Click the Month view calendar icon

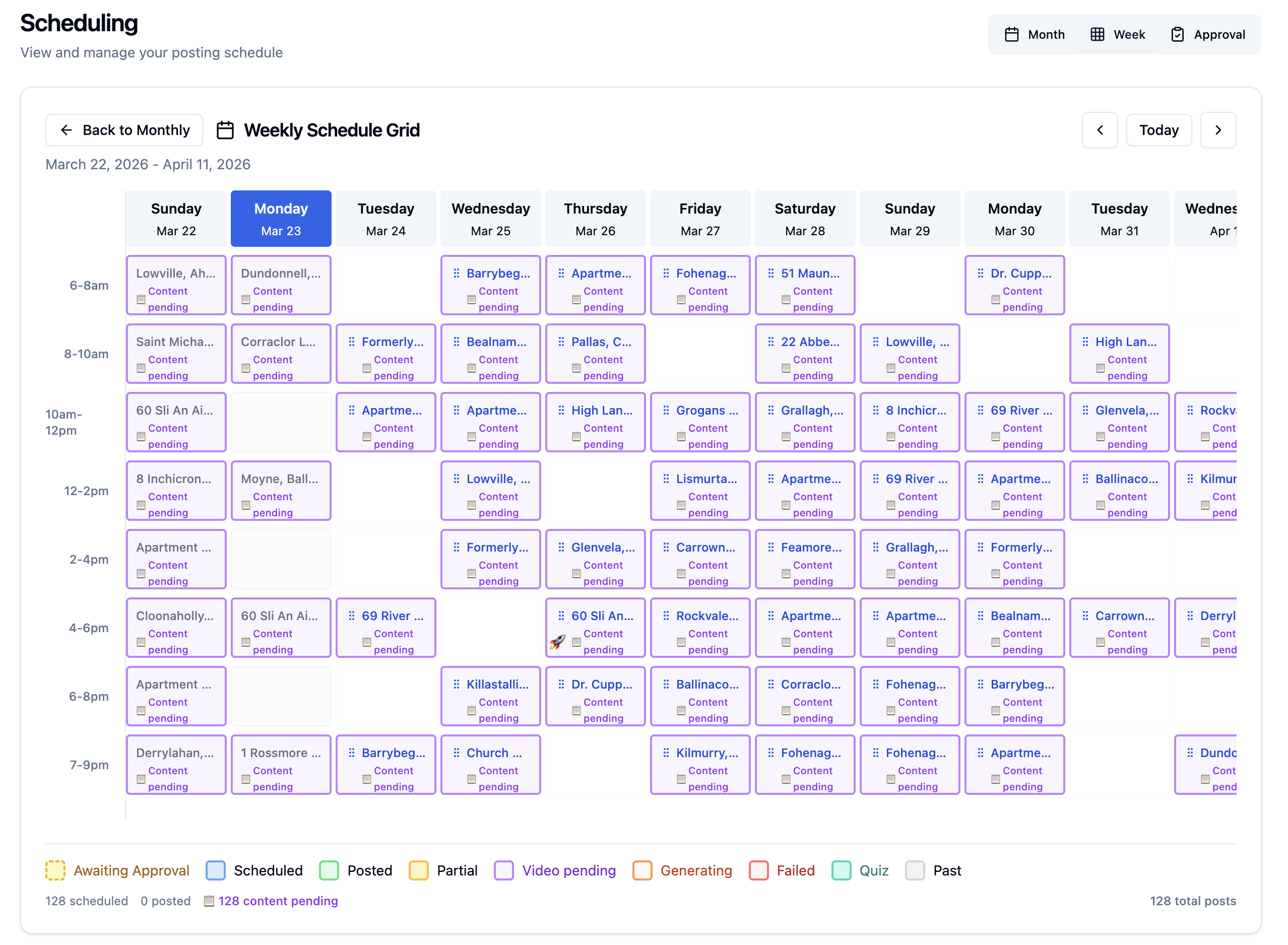click(x=1012, y=34)
